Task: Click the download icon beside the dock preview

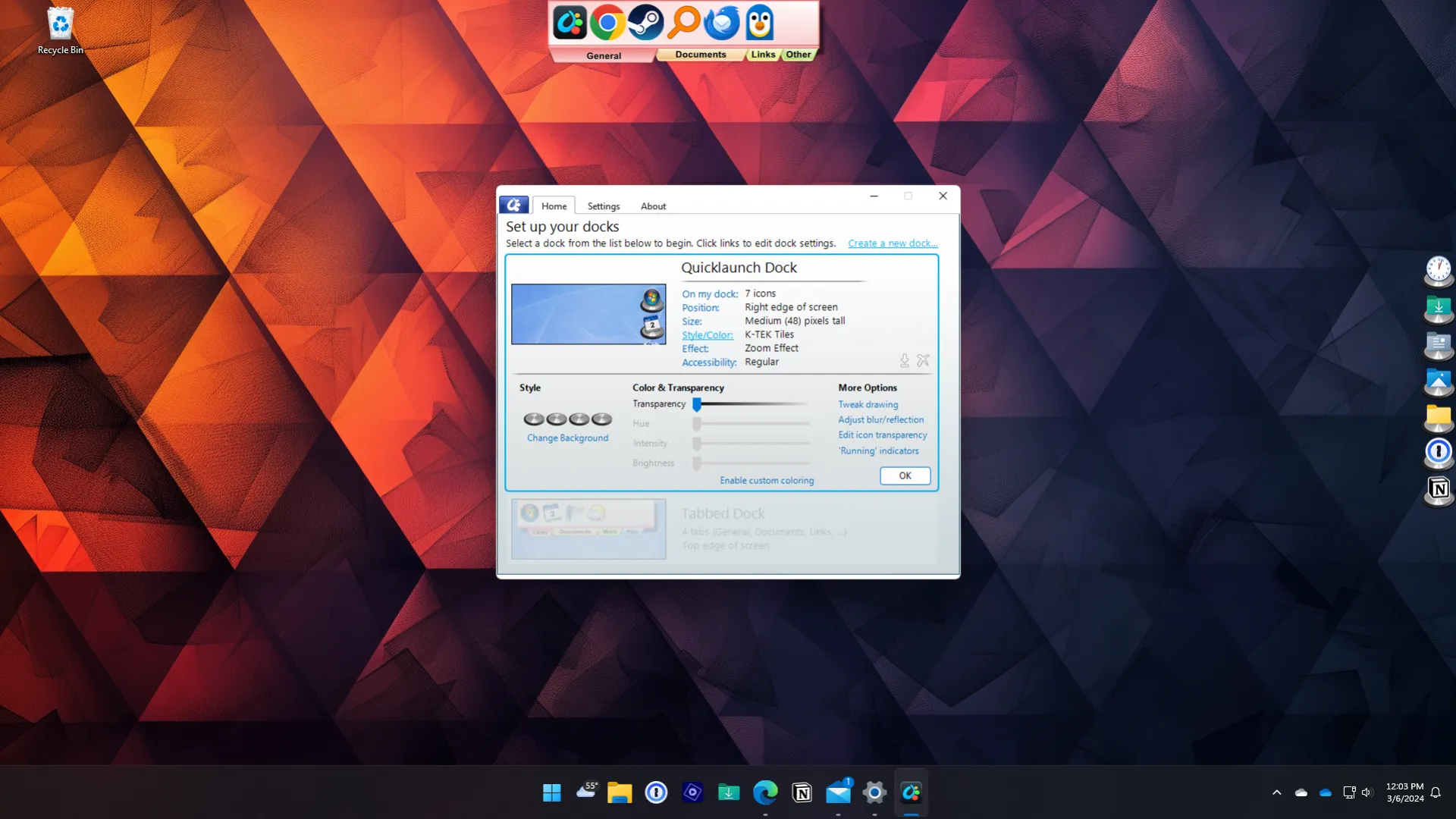Action: click(x=904, y=361)
